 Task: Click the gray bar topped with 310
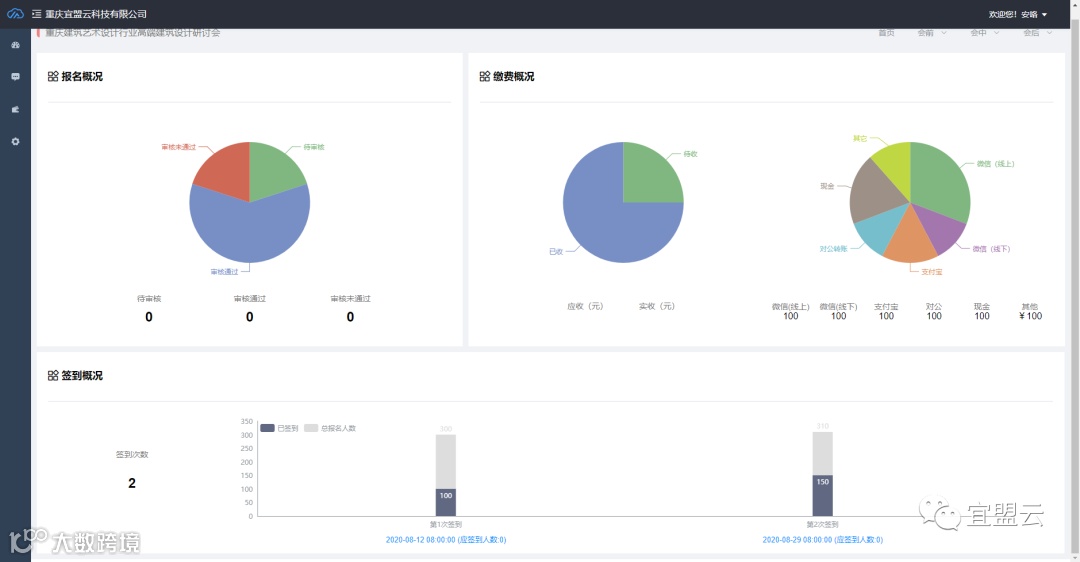click(822, 453)
